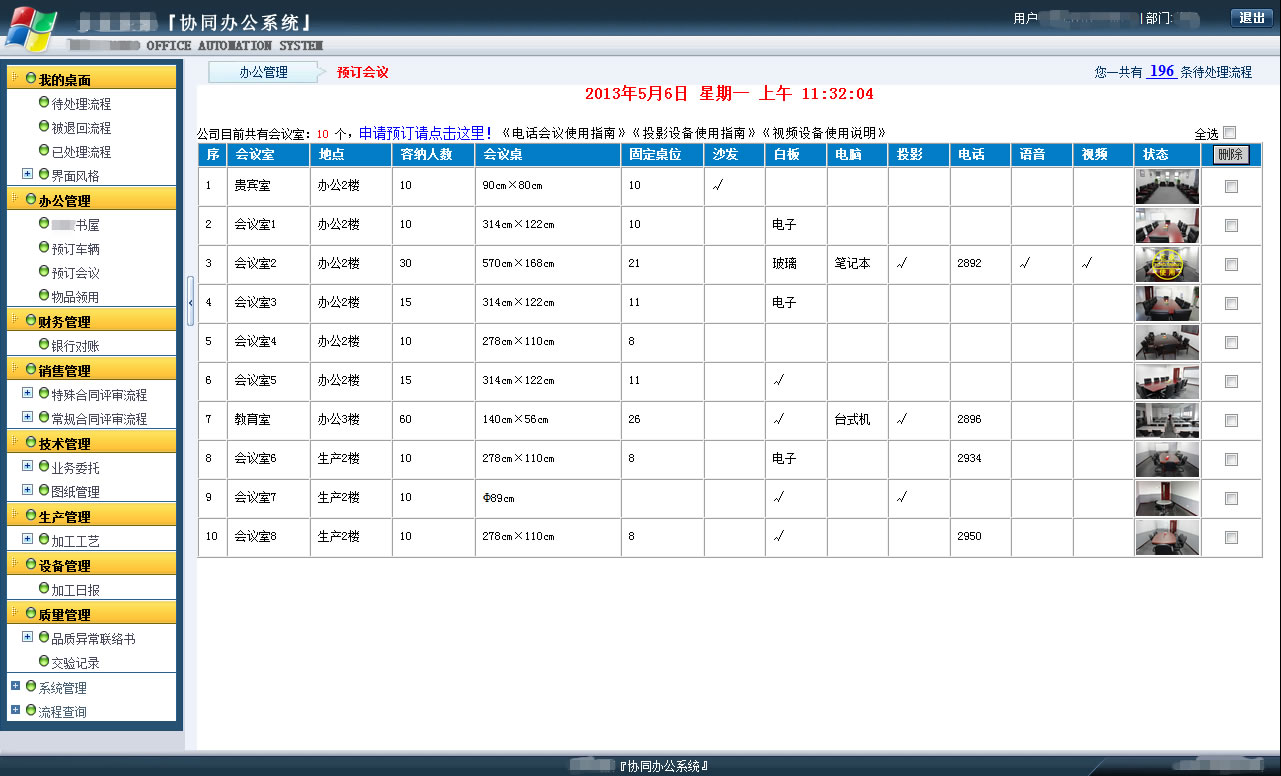Select the checkbox for 教育室 row
This screenshot has height=776, width=1281.
pos(1231,420)
